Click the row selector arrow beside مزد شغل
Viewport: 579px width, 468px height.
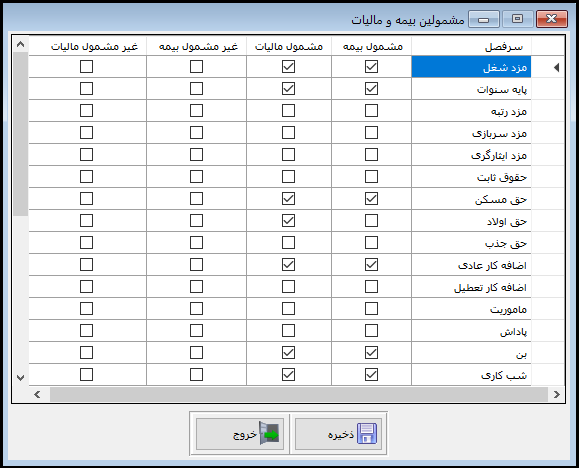click(x=556, y=67)
